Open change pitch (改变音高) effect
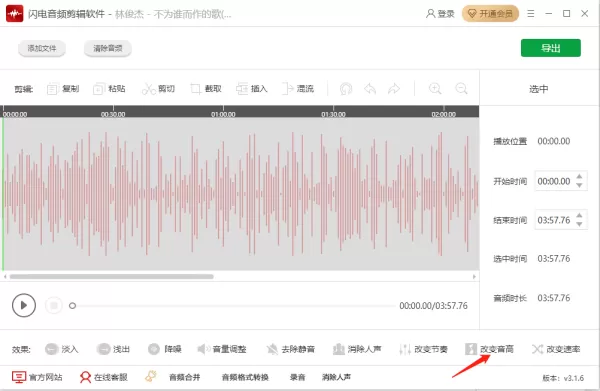 tap(489, 349)
